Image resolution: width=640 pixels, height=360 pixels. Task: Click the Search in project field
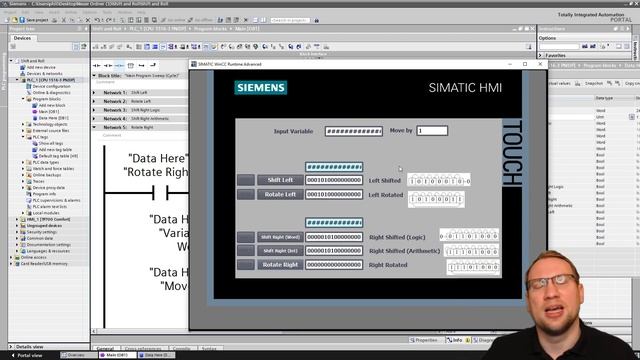[x=290, y=20]
